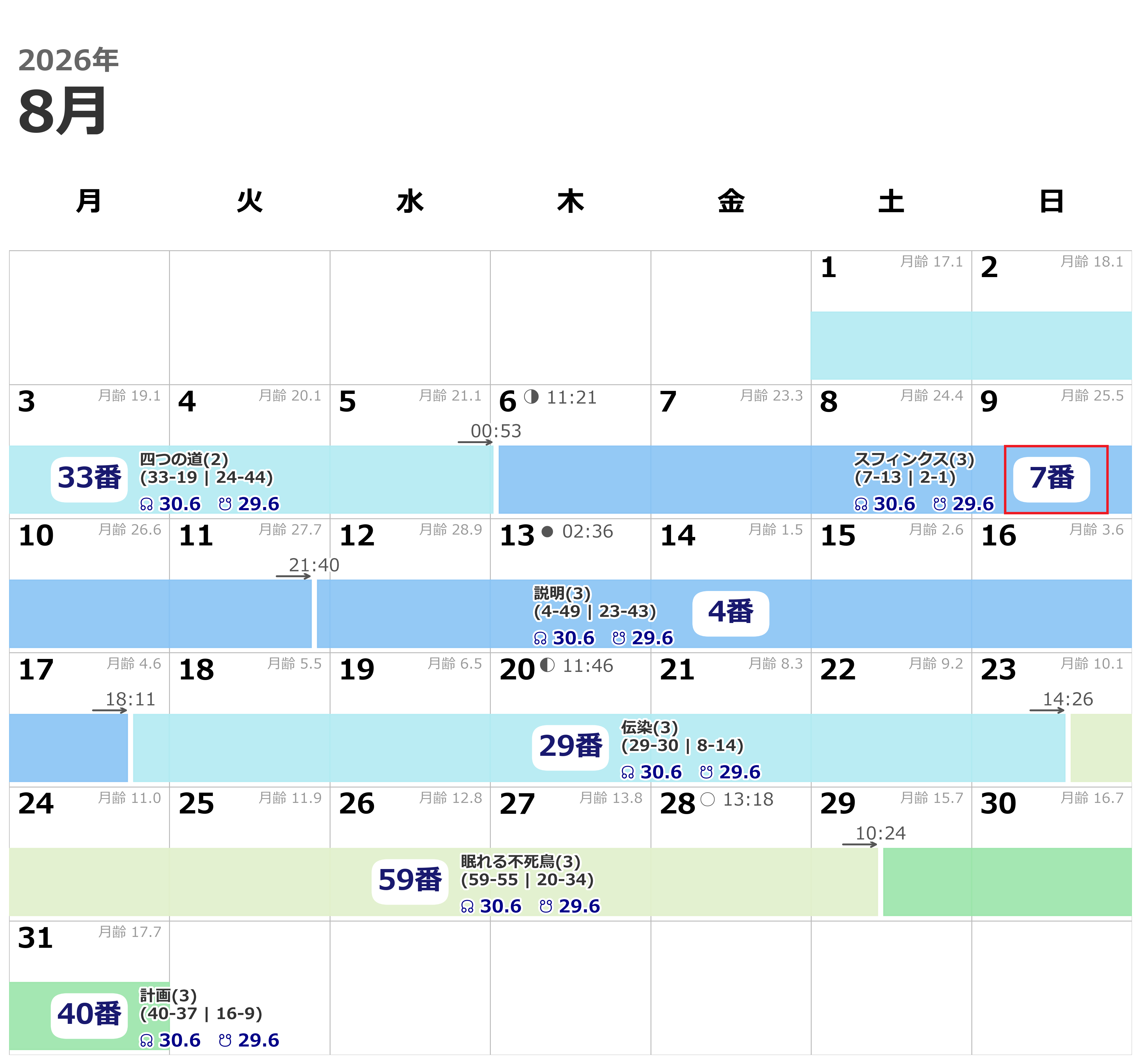This screenshot has height=1064, width=1141.
Task: Click the 13:18 full moon time
Action: click(x=748, y=800)
